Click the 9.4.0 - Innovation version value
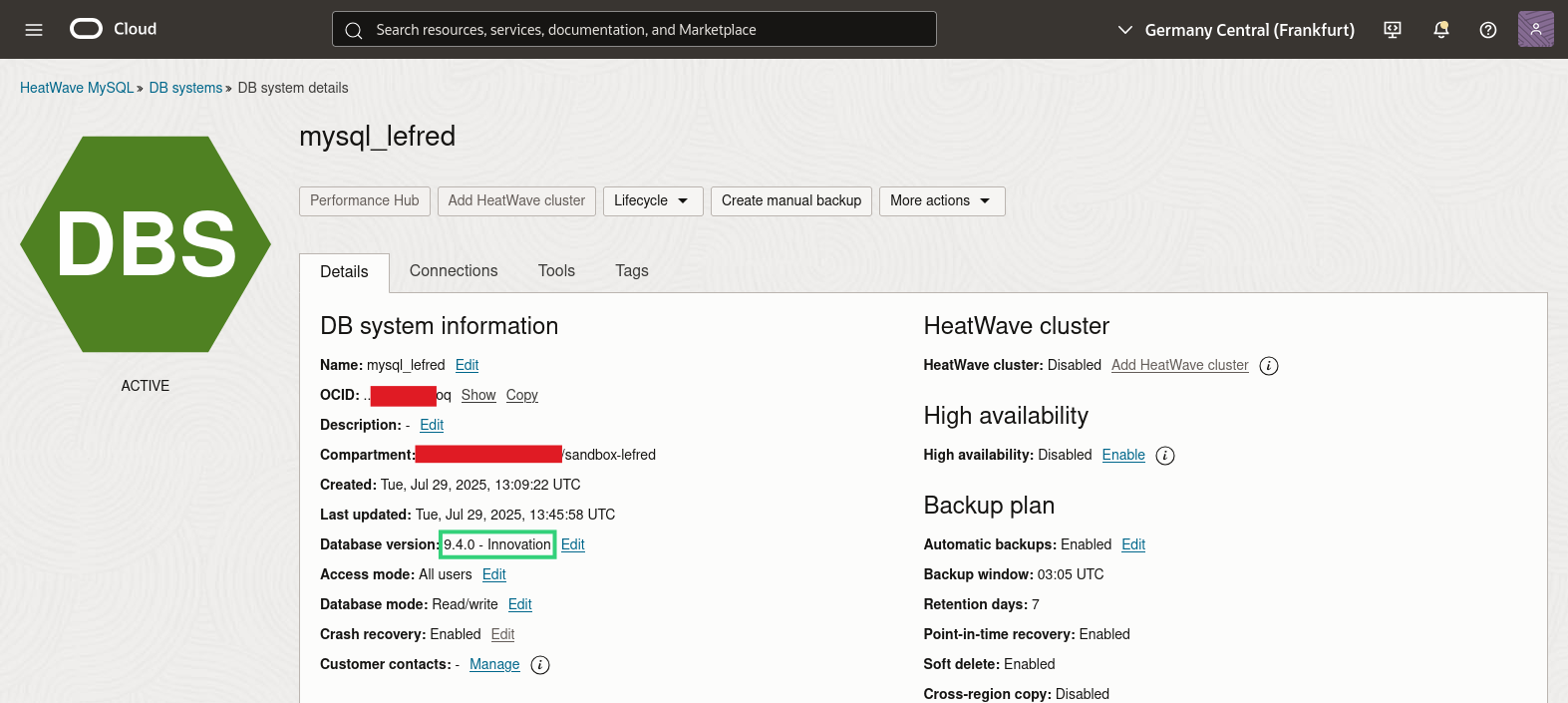1568x703 pixels. click(497, 544)
